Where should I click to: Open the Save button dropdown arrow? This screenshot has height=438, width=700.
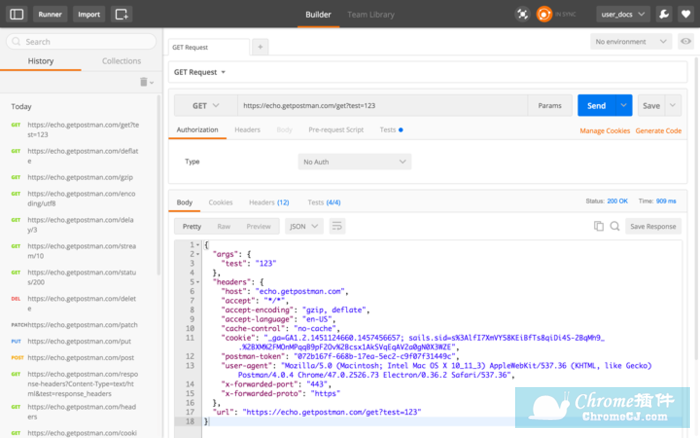click(673, 105)
